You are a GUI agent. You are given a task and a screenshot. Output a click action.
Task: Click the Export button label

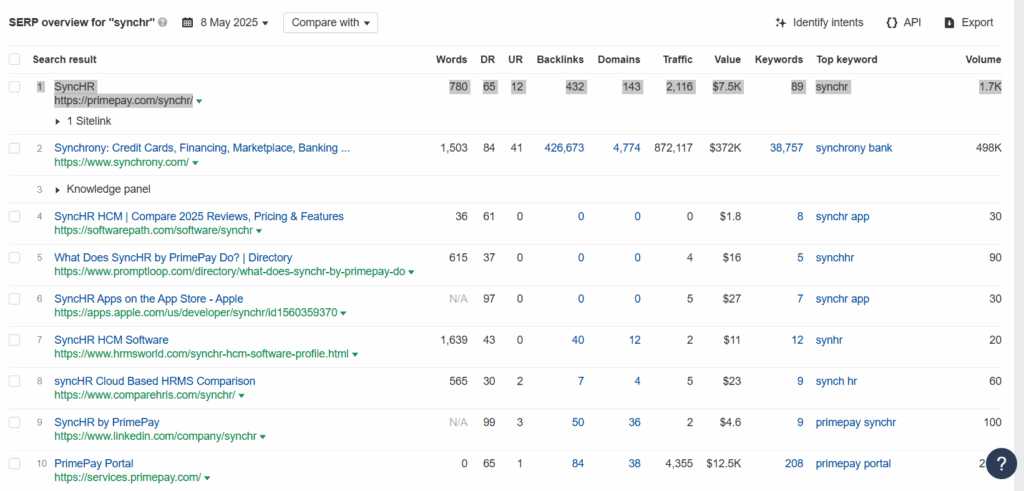977,23
